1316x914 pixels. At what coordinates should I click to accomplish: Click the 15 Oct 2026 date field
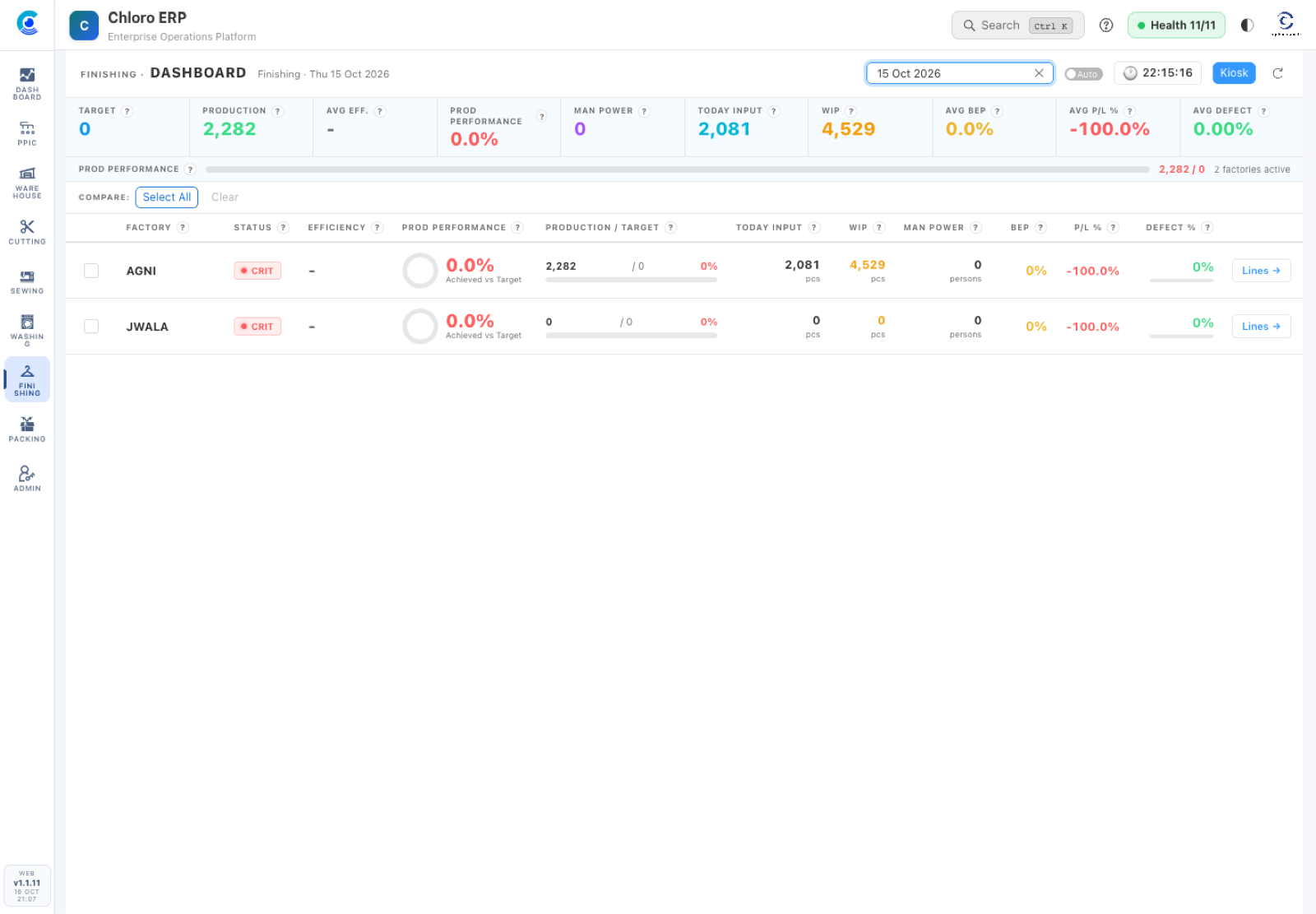coord(959,73)
